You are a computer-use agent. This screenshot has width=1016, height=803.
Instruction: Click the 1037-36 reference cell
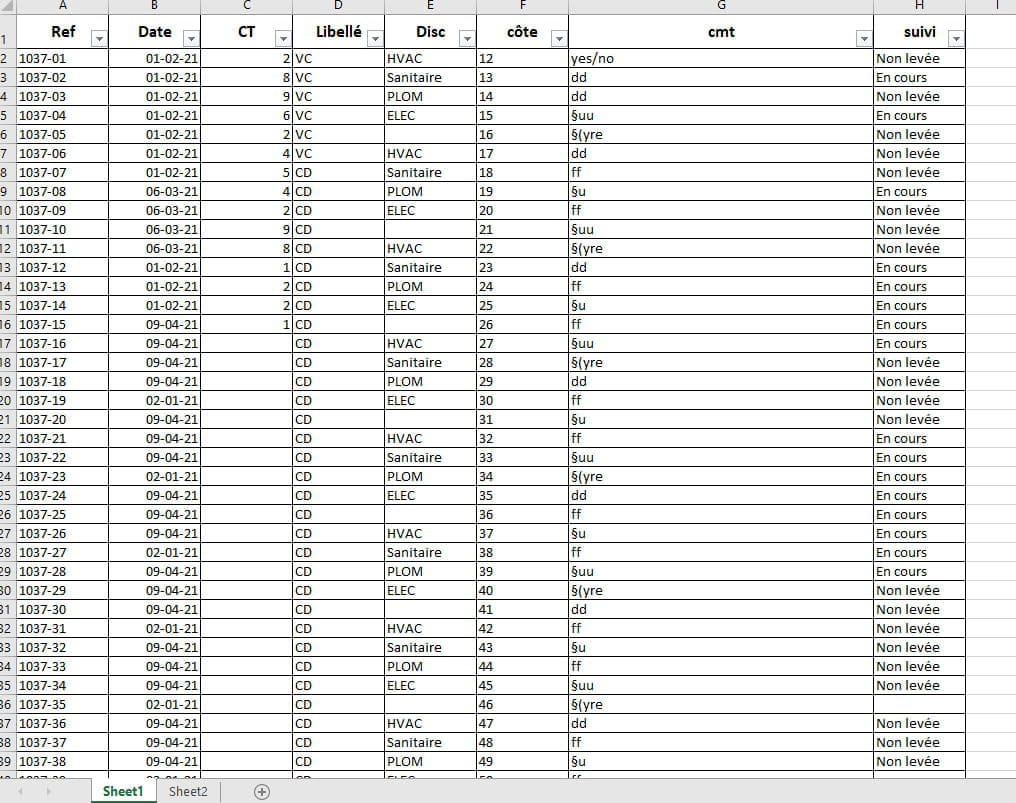pyautogui.click(x=62, y=723)
